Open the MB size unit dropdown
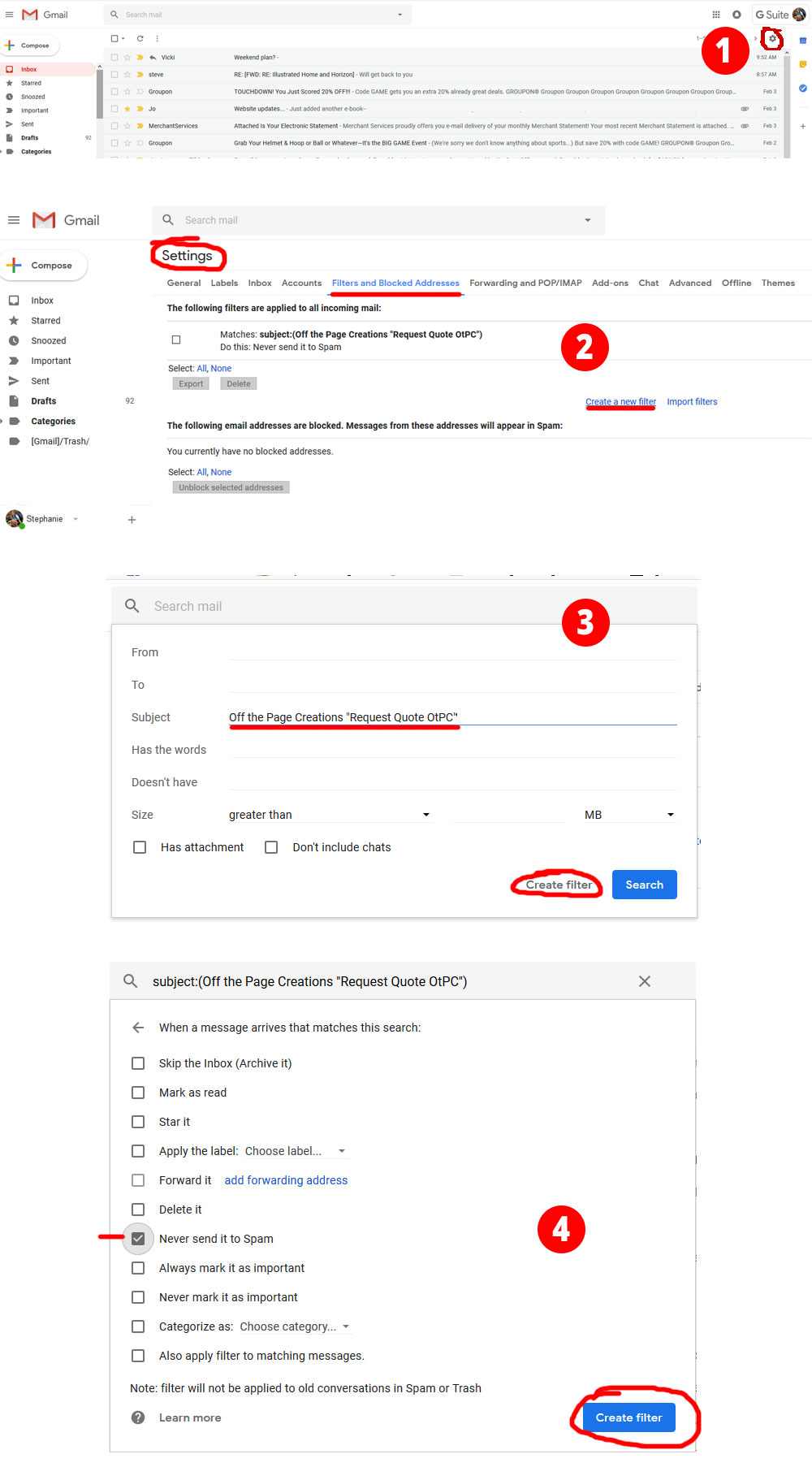Viewport: 812px width, 1480px height. click(629, 815)
